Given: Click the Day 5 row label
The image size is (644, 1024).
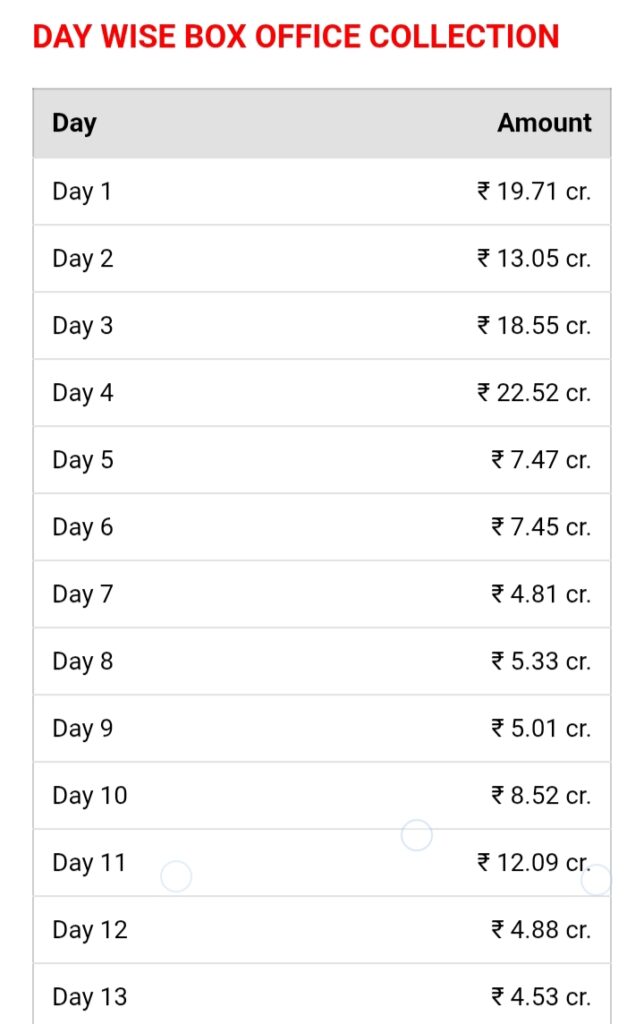Looking at the screenshot, I should coord(83,461).
